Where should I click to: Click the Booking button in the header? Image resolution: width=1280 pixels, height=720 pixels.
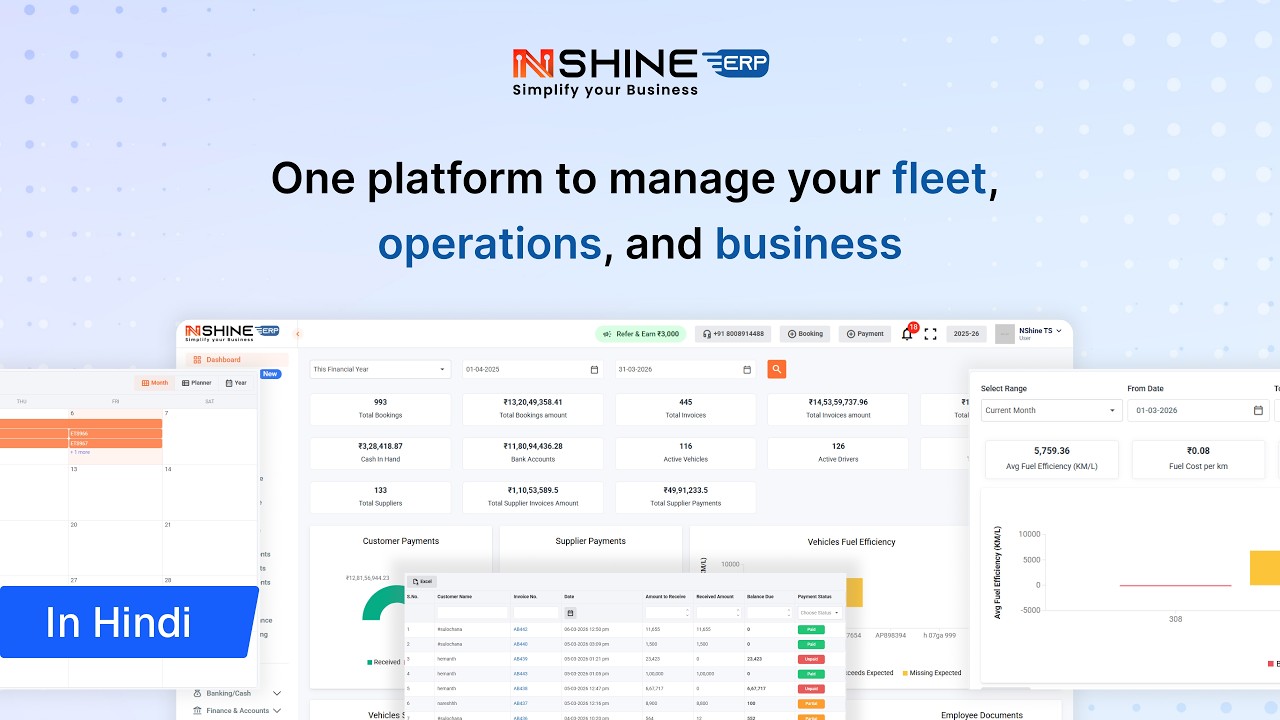[x=806, y=334]
